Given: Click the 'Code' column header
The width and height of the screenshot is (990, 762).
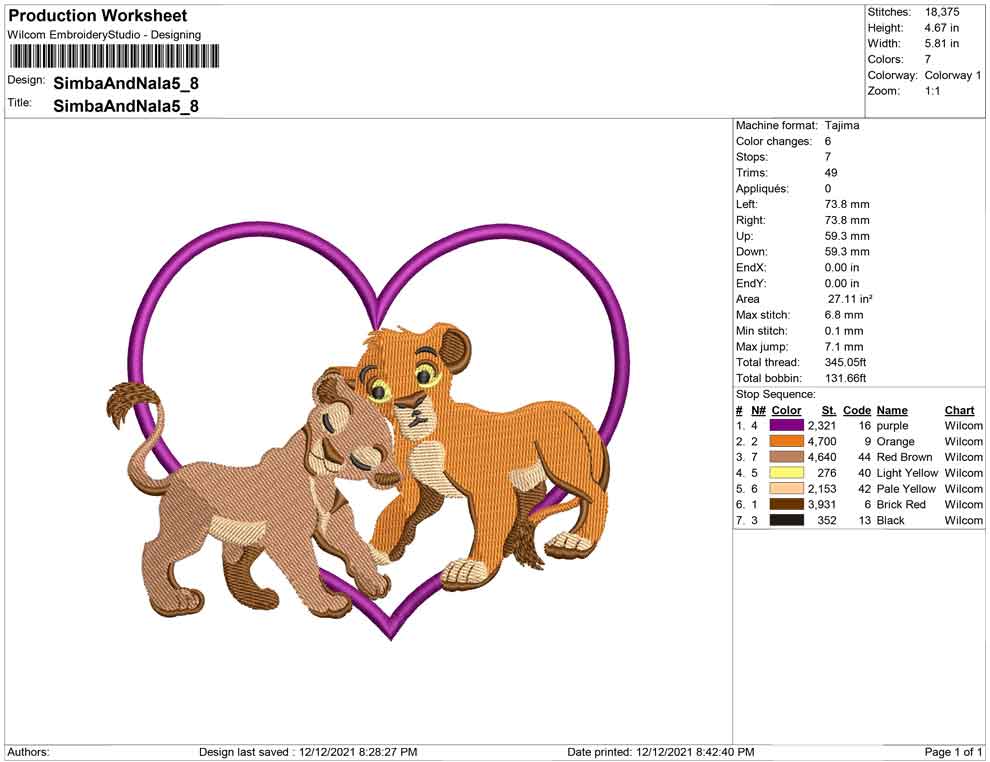Looking at the screenshot, I should coord(857,410).
